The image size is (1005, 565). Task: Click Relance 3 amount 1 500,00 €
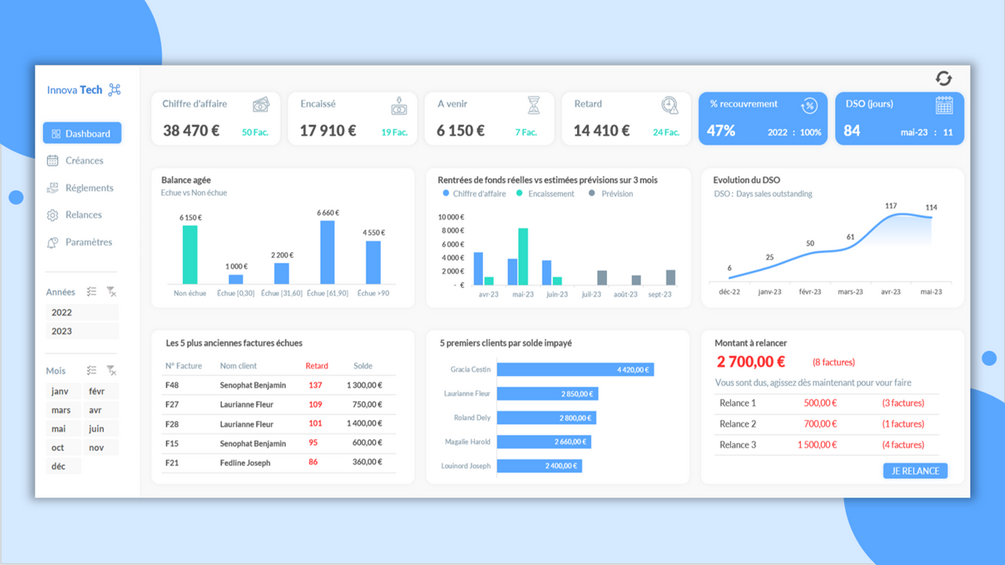coord(817,445)
